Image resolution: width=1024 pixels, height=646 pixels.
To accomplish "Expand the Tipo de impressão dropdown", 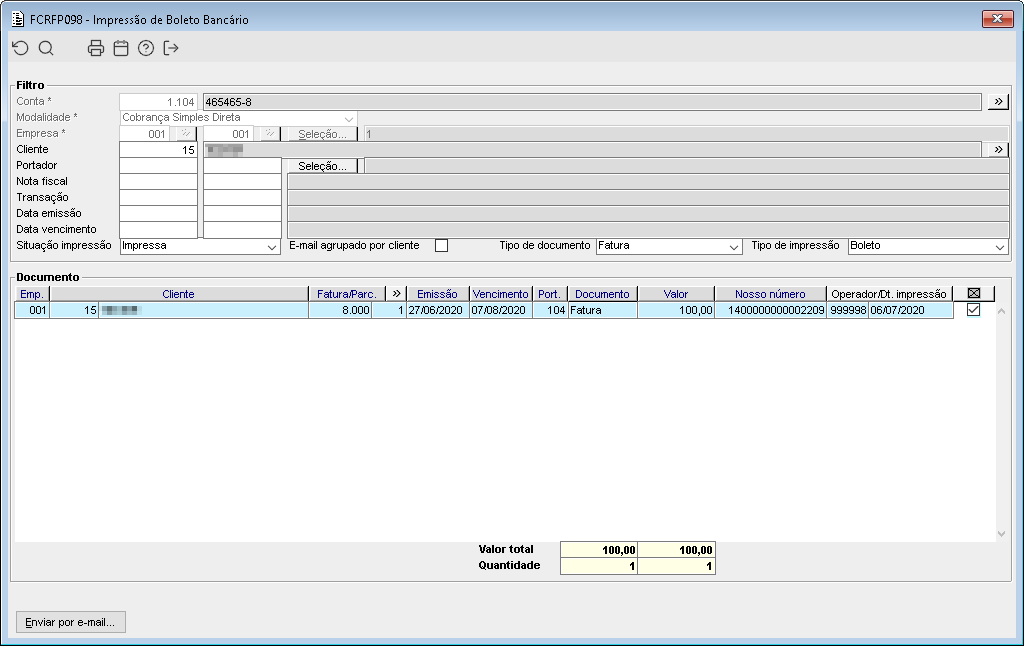I will tap(1000, 246).
